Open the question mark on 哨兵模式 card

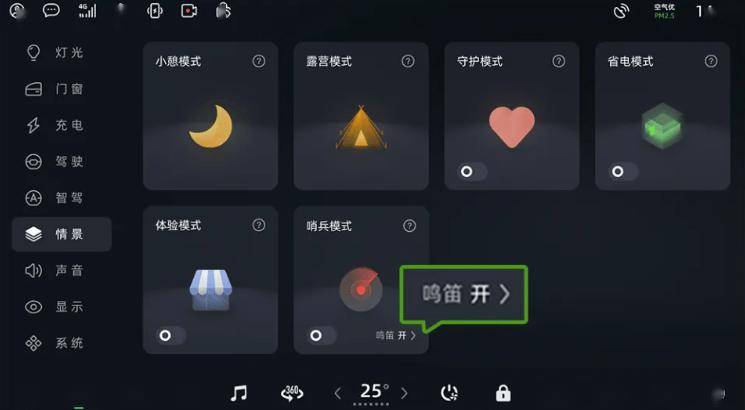tap(410, 226)
